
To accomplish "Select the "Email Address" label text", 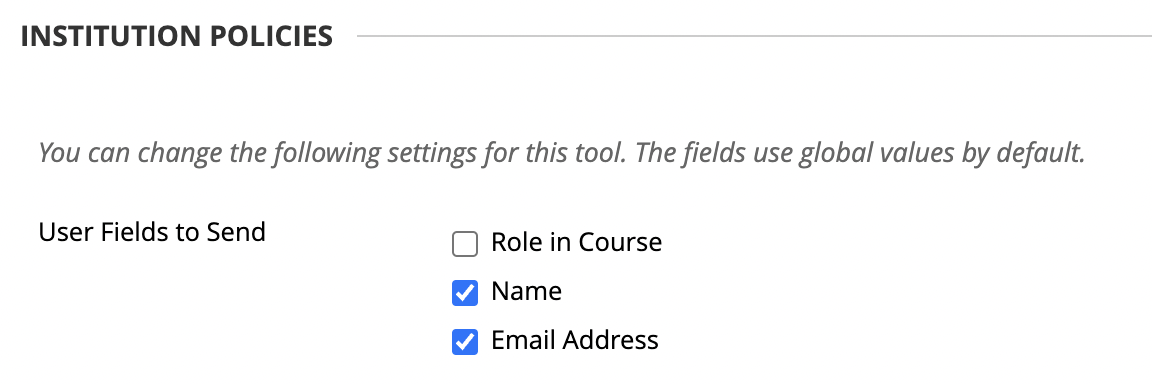I will [575, 340].
